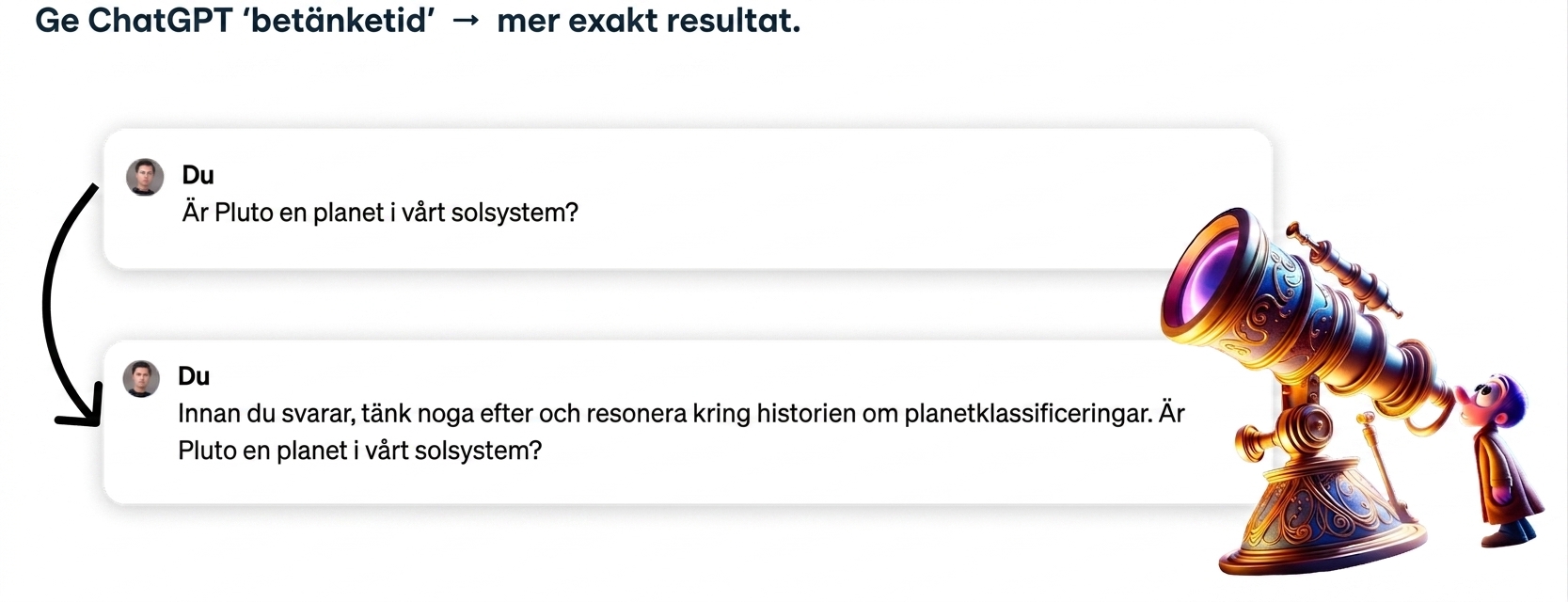Viewport: 1568px width, 602px height.
Task: Click the word 'planetklassificeringar' in the second message
Action: 1028,414
